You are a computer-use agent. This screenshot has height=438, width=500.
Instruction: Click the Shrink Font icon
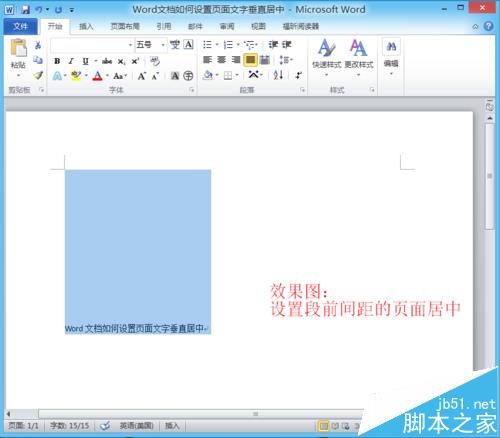pos(155,76)
